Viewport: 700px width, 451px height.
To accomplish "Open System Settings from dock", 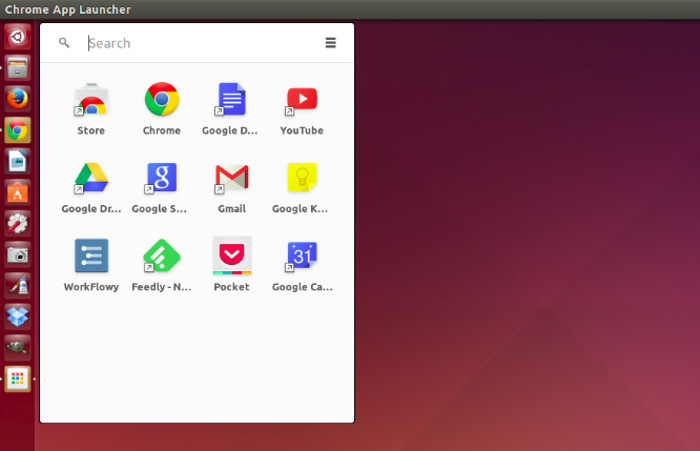I will [17, 223].
